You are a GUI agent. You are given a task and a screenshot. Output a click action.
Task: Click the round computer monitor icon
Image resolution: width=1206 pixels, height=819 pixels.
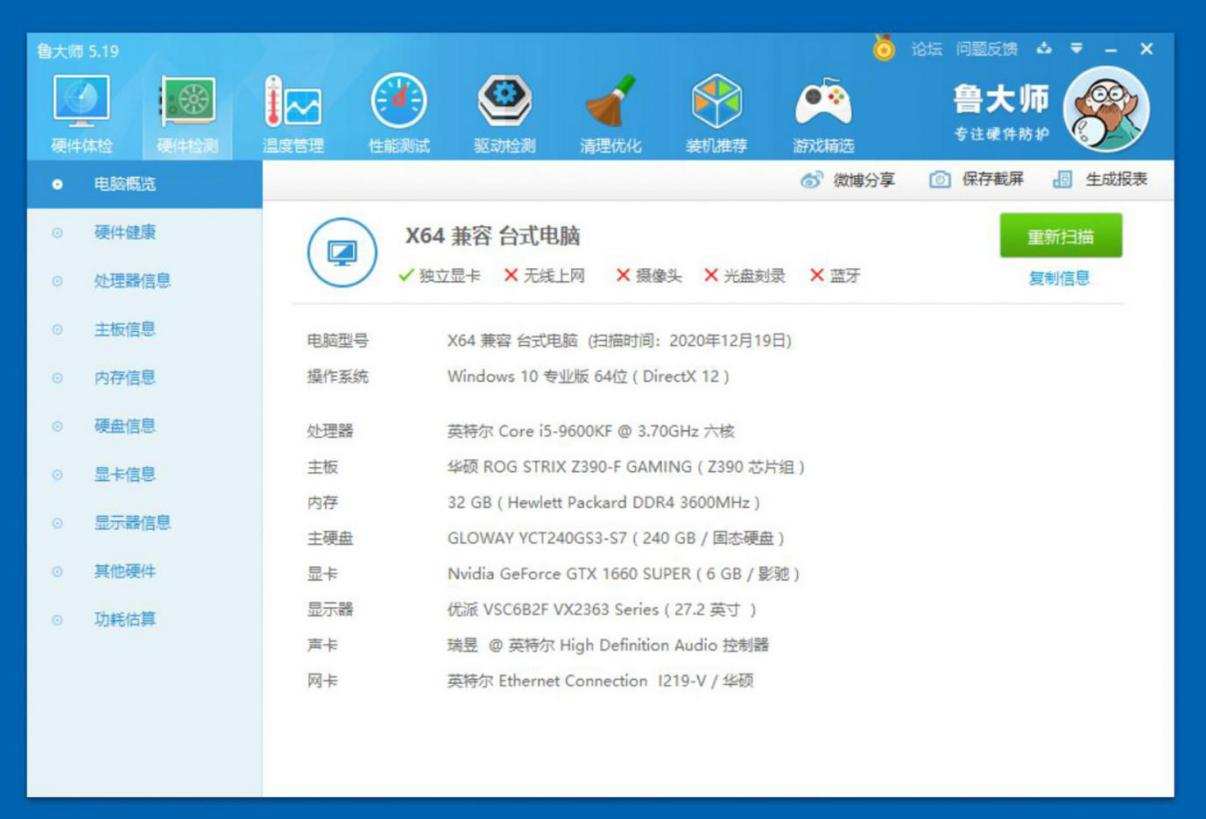[x=343, y=250]
